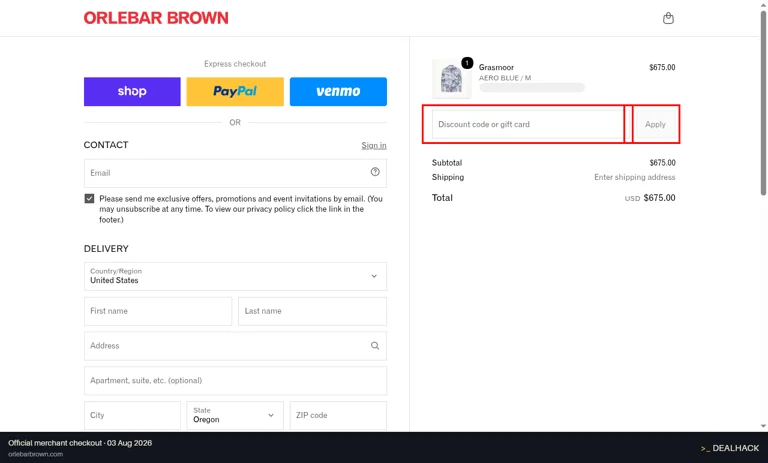Open the State dropdown showing Oregon

[x=235, y=415]
